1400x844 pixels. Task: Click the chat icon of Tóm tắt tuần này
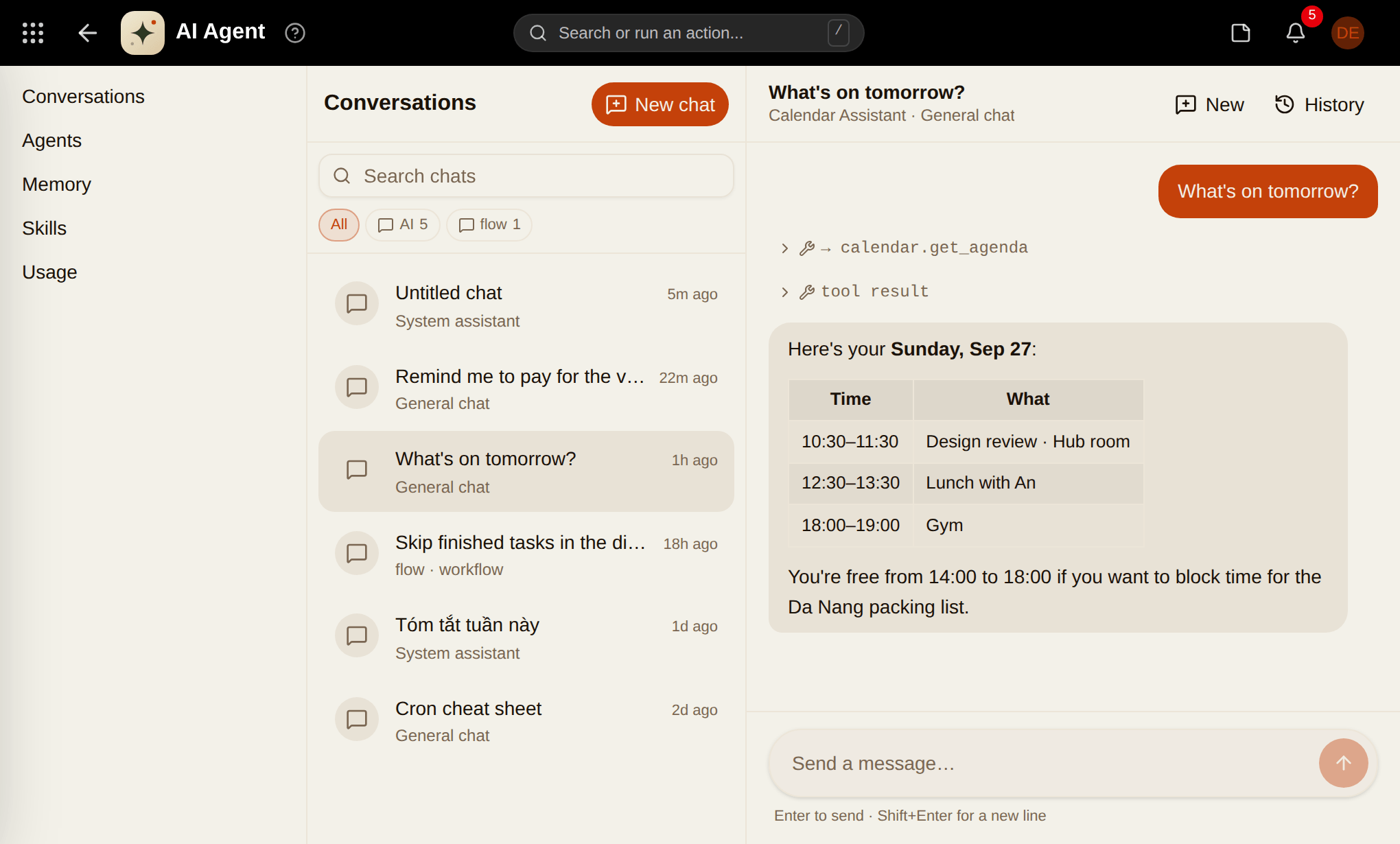point(357,635)
